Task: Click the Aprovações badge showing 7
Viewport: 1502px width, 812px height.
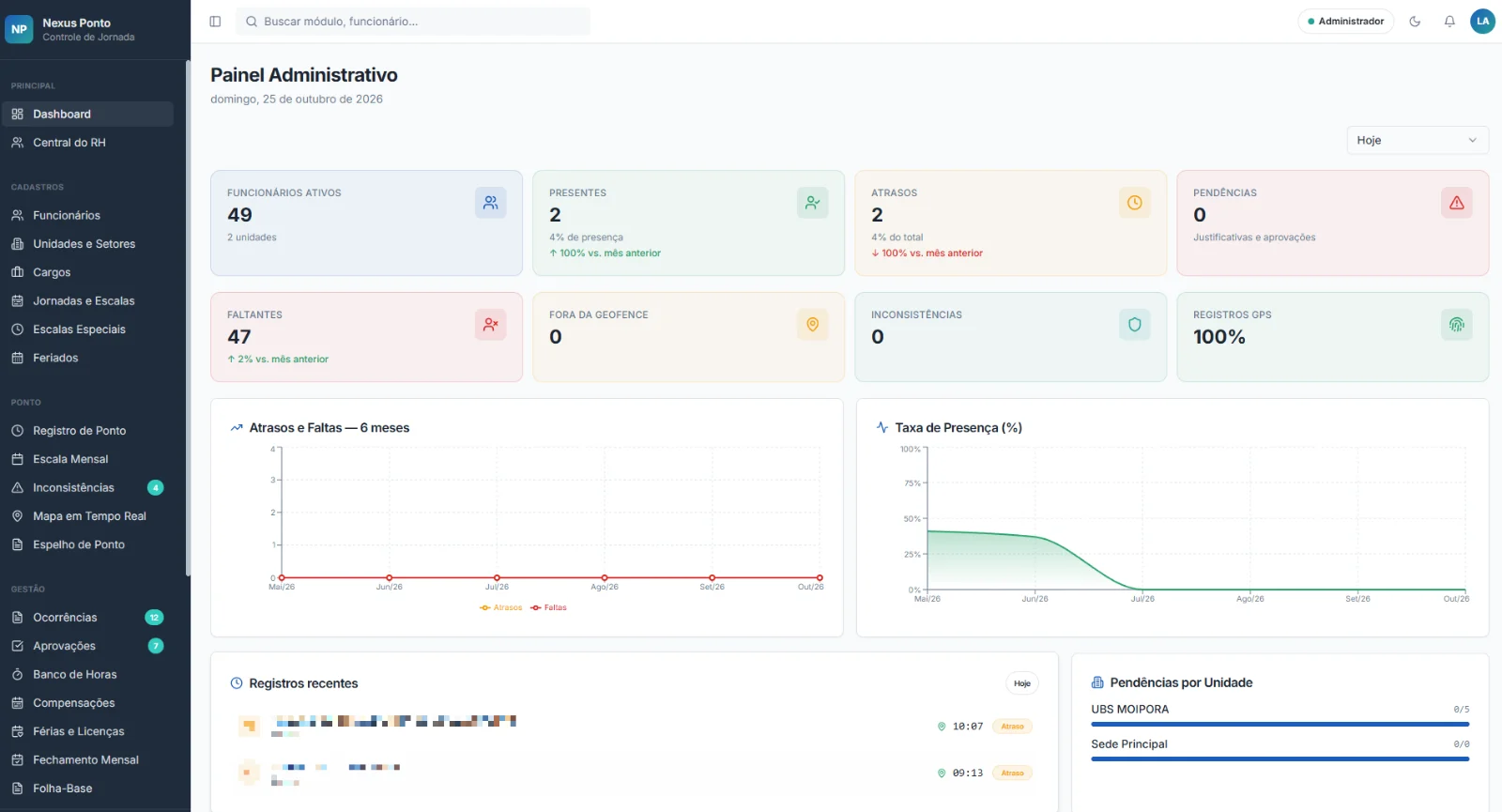Action: coord(156,646)
